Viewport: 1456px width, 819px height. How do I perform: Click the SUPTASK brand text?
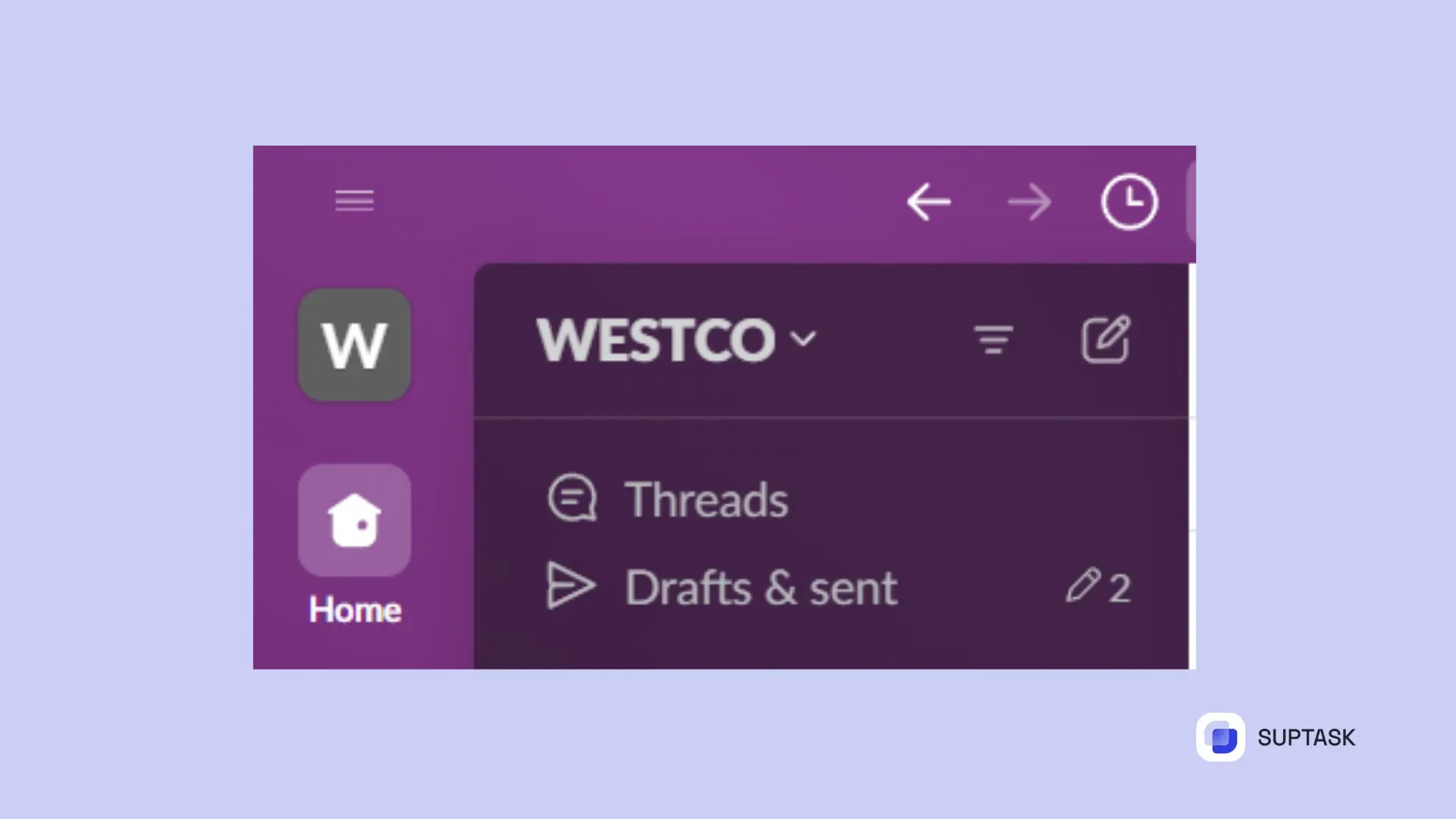pos(1306,737)
